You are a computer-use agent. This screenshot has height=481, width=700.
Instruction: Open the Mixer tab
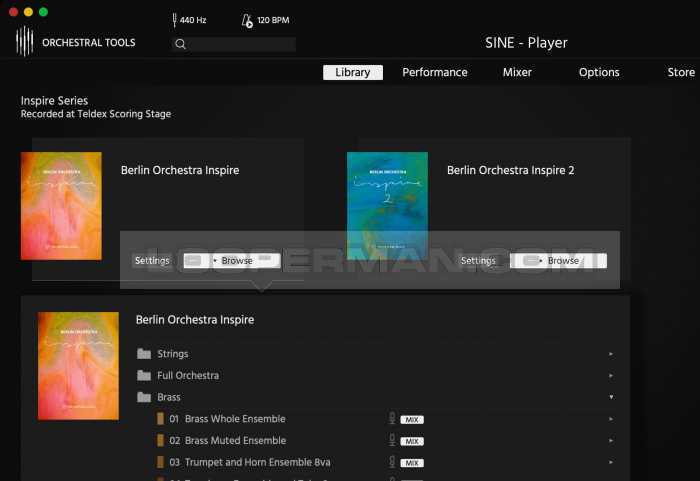(x=517, y=72)
